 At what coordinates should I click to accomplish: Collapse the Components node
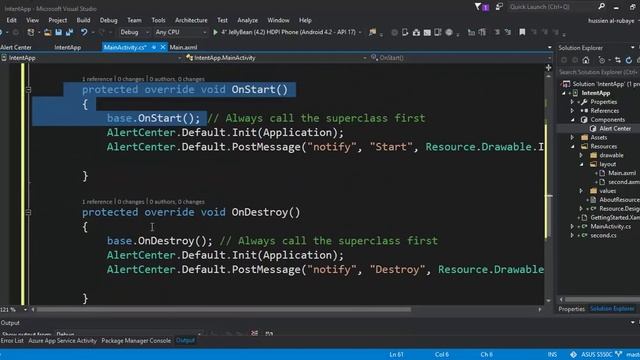coord(572,120)
